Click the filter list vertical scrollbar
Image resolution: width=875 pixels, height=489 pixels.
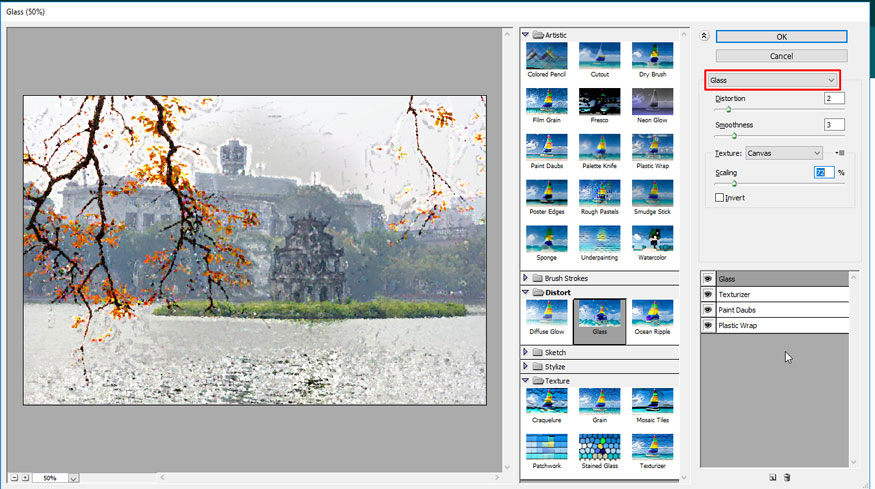[x=684, y=256]
